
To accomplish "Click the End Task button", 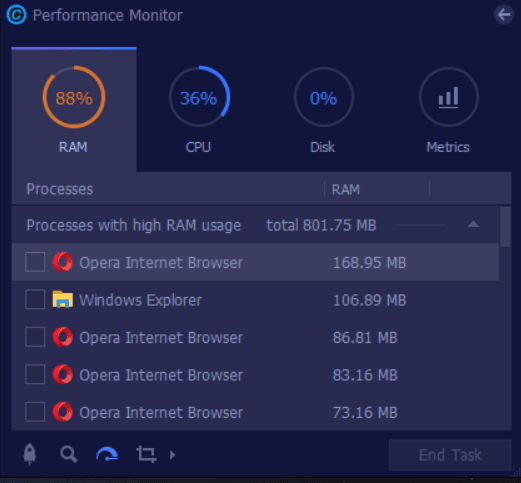I will [450, 455].
